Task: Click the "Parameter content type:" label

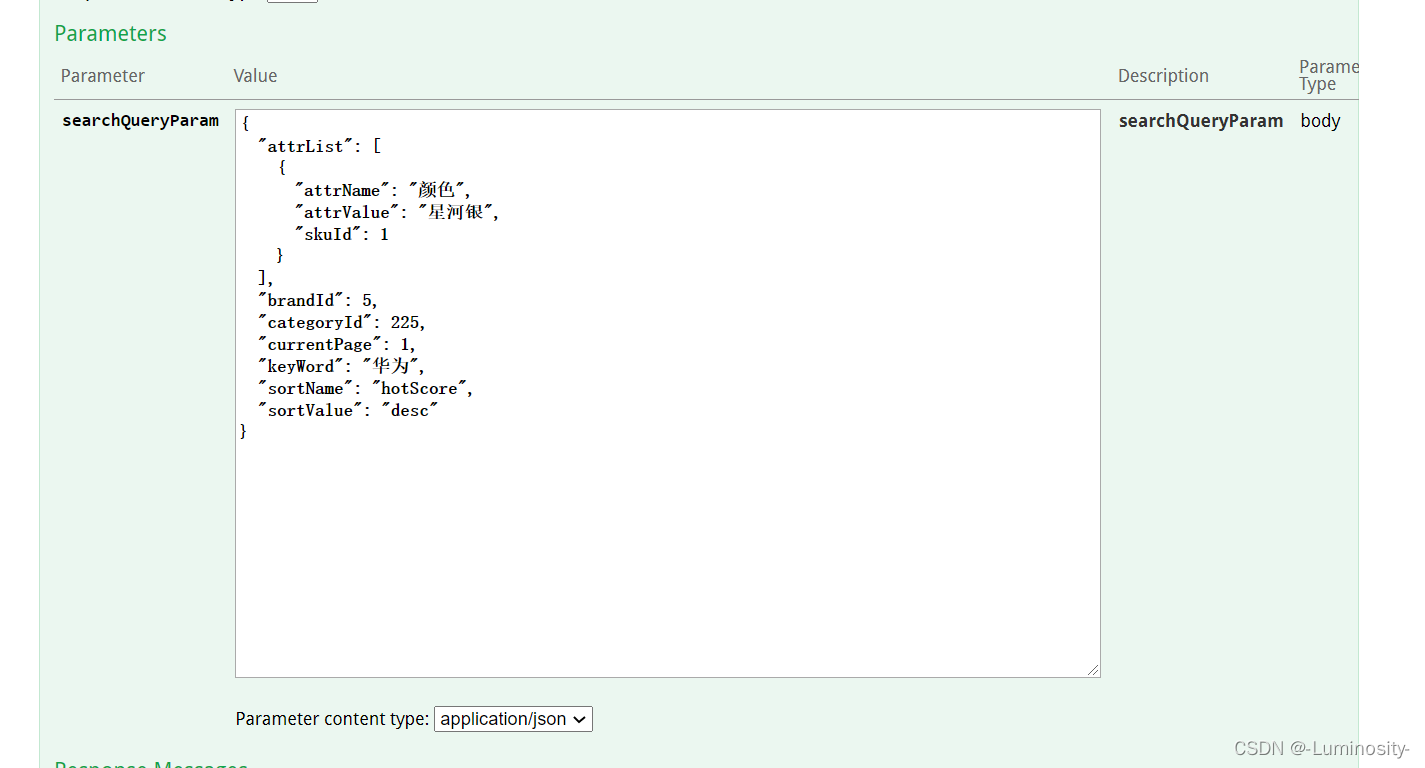Action: [332, 719]
